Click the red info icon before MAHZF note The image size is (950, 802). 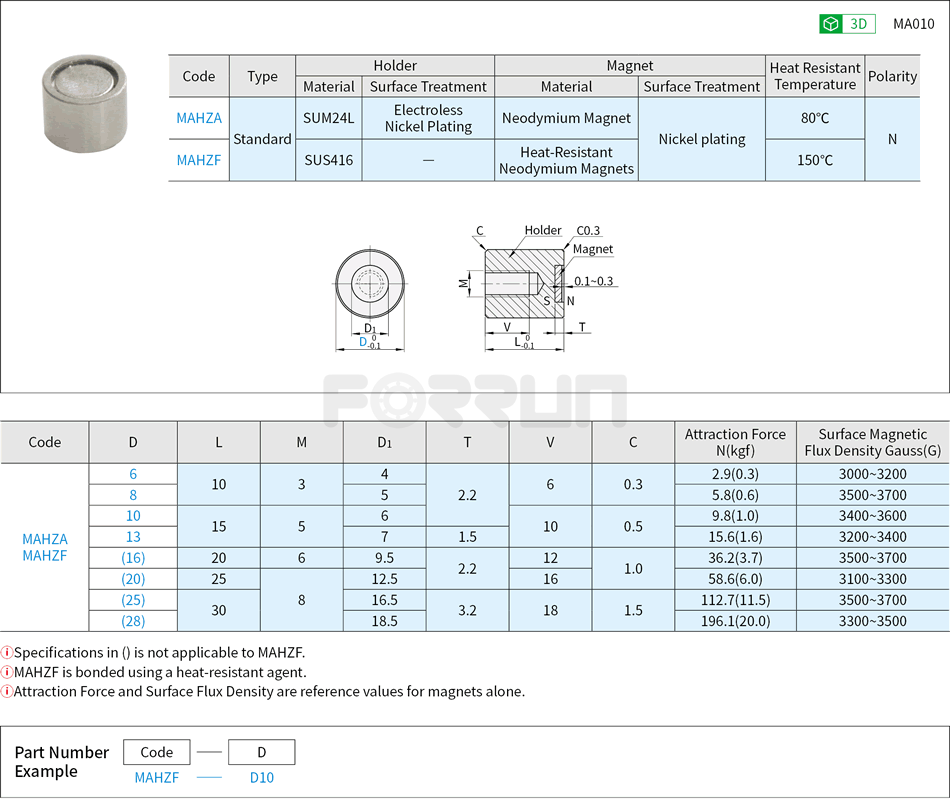[x=10, y=672]
